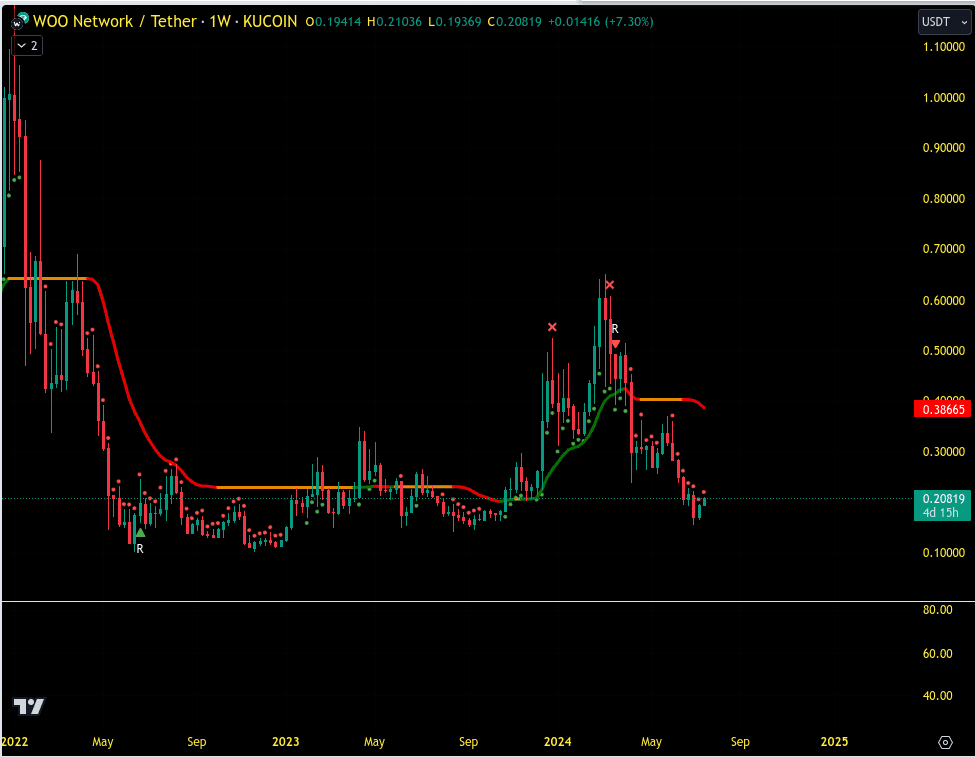Click the 4d 15h candle countdown
Viewport: 975px width, 757px height.
pos(943,513)
